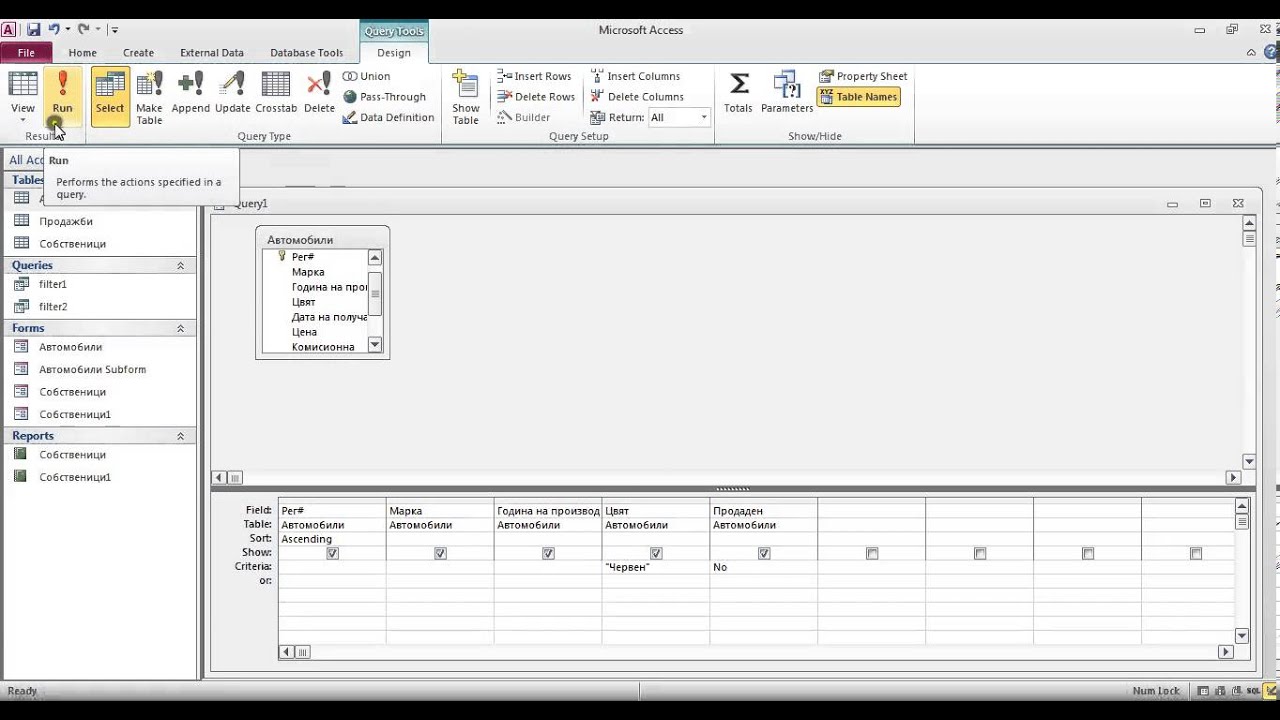Screen dimensions: 1280x720
Task: Click the Criteria cell containing No
Action: pos(764,567)
